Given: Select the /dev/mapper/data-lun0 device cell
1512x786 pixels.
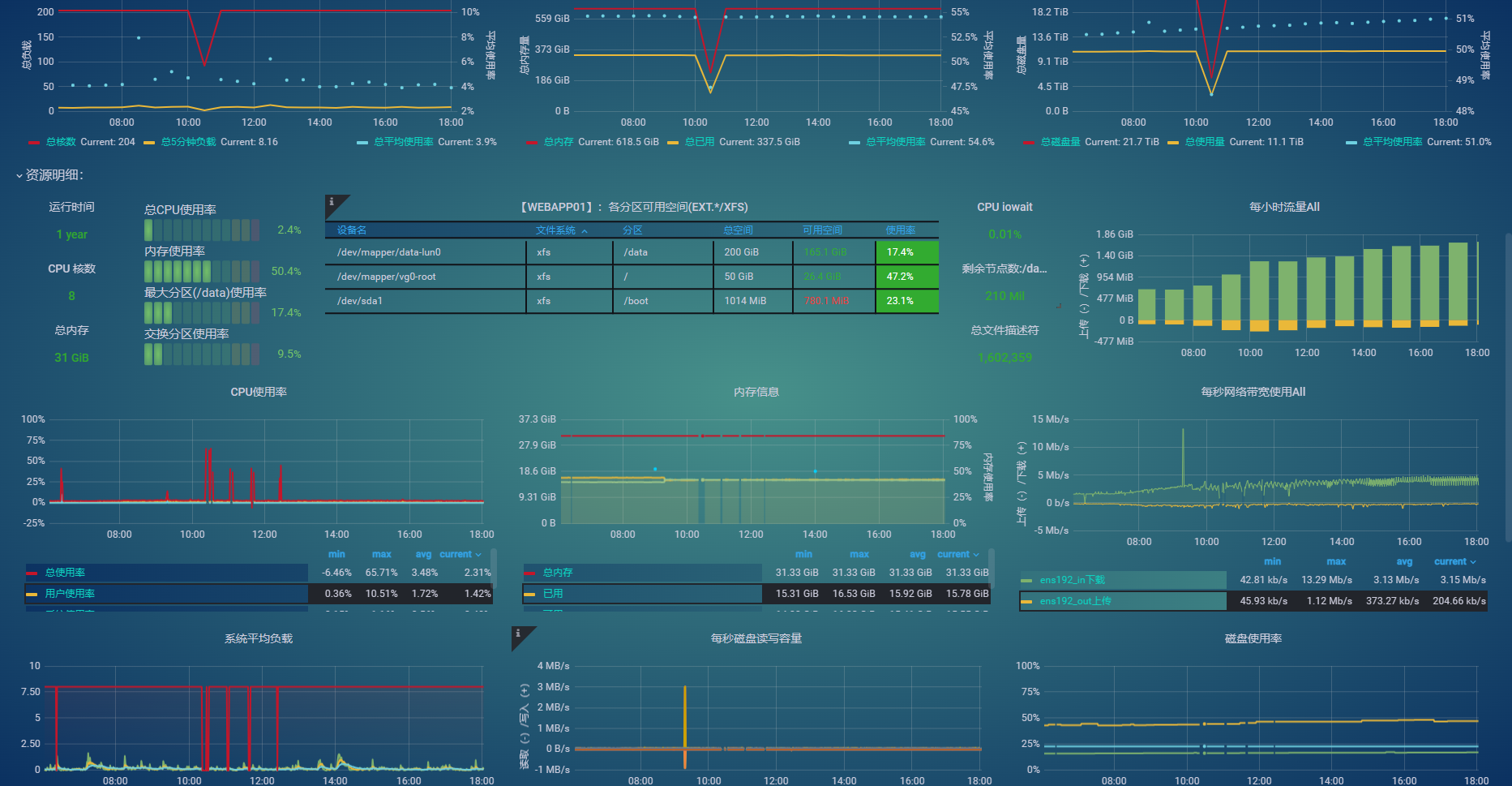Looking at the screenshot, I should [x=426, y=252].
